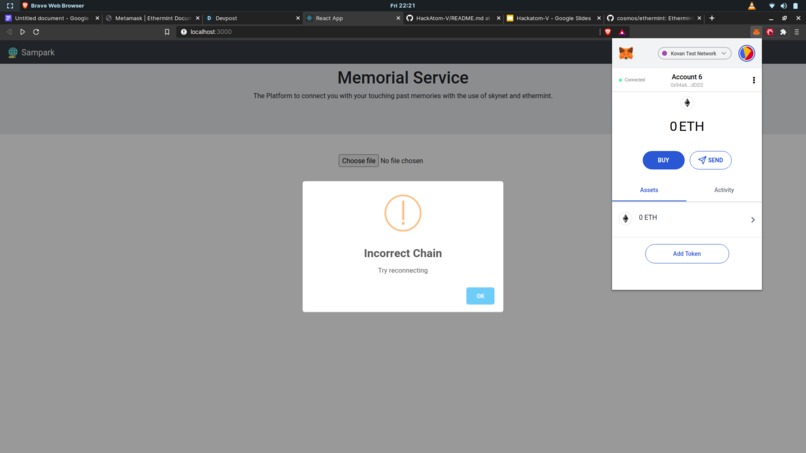806x453 pixels.
Task: Reload the page with refresh icon
Action: tap(36, 32)
